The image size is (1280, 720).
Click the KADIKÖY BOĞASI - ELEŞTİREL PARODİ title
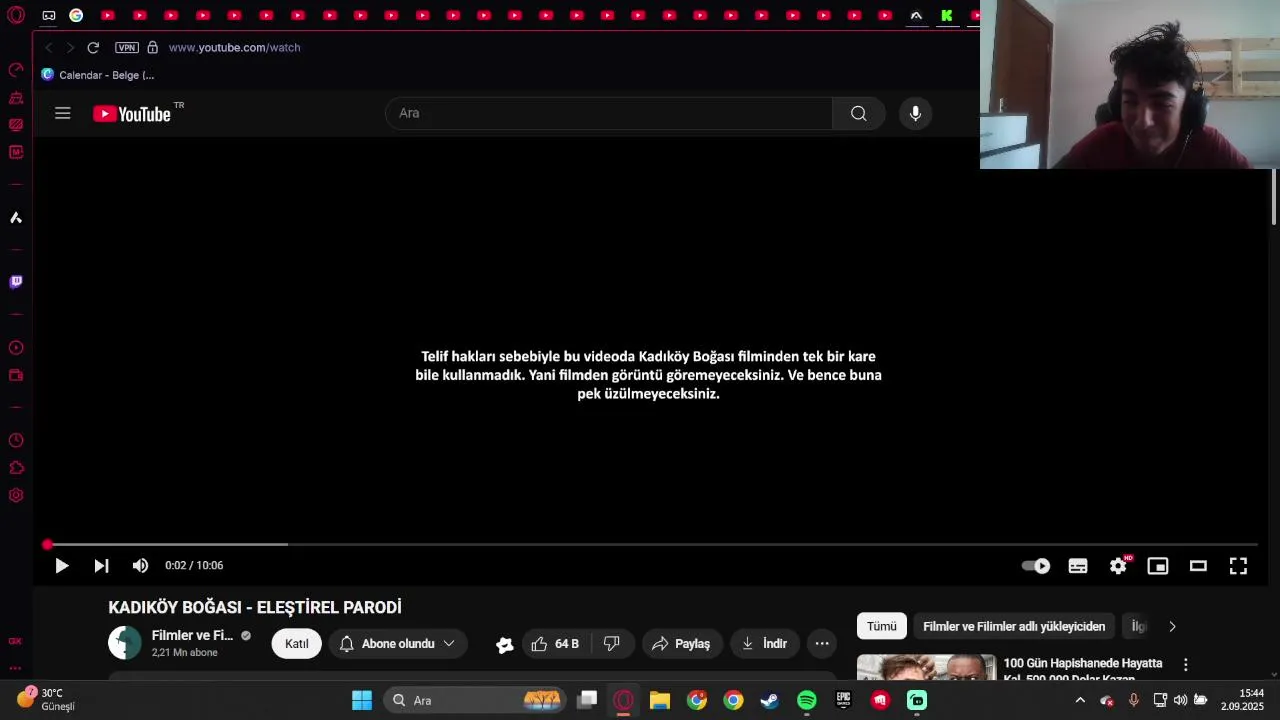coord(255,608)
